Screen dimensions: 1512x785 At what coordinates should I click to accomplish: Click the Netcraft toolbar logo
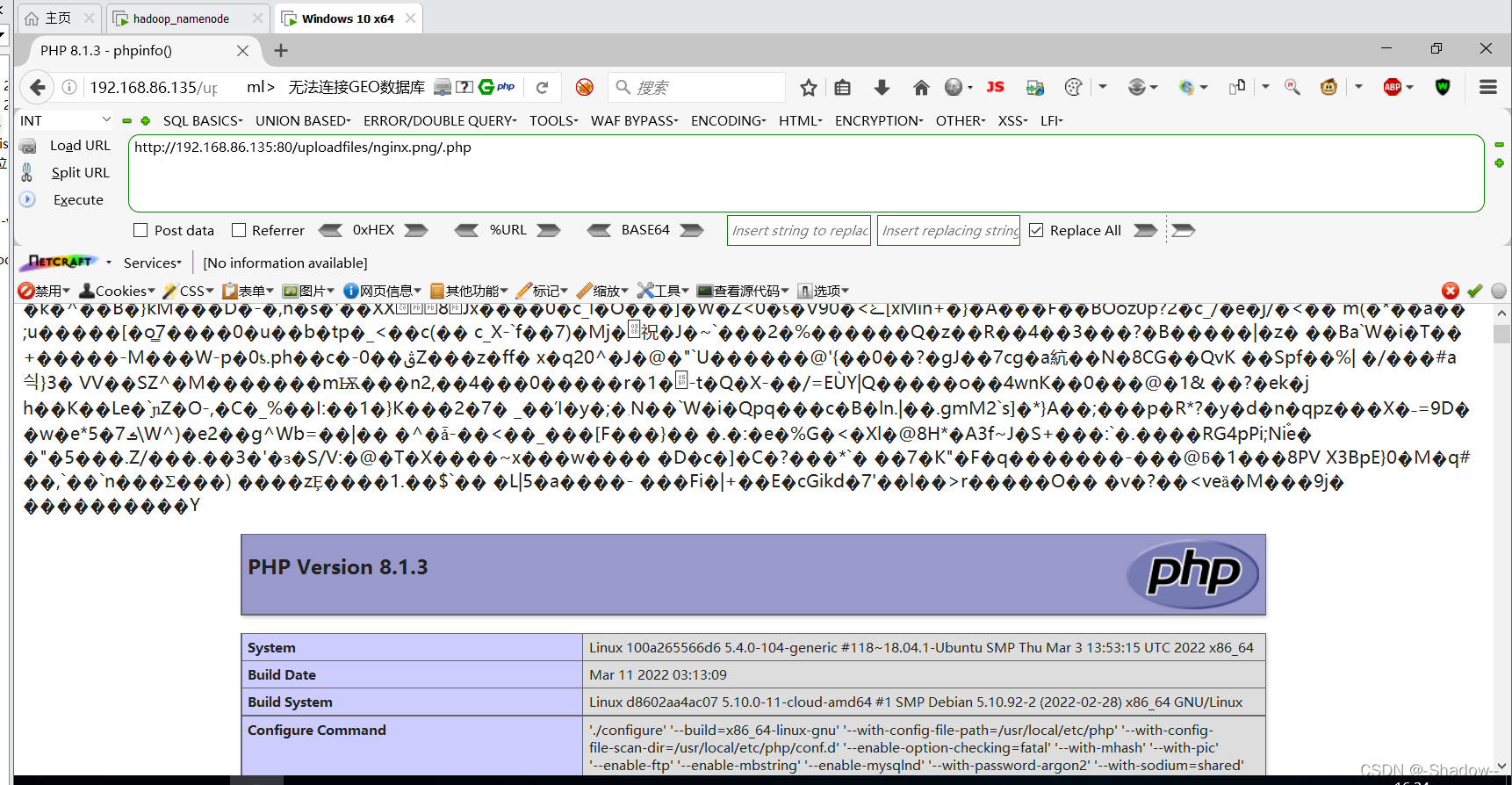(x=58, y=263)
